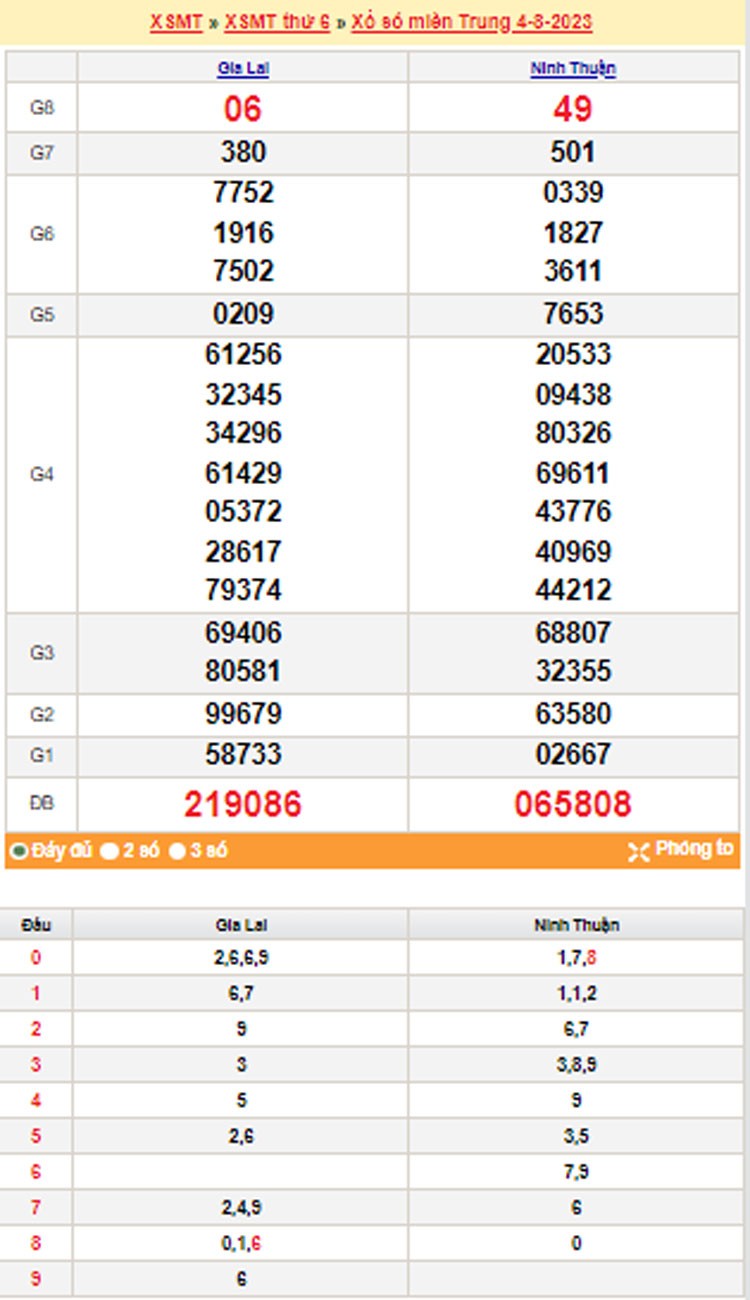Click the ĐB row label
Screen dimensions: 750x1300
pyautogui.click(x=41, y=804)
